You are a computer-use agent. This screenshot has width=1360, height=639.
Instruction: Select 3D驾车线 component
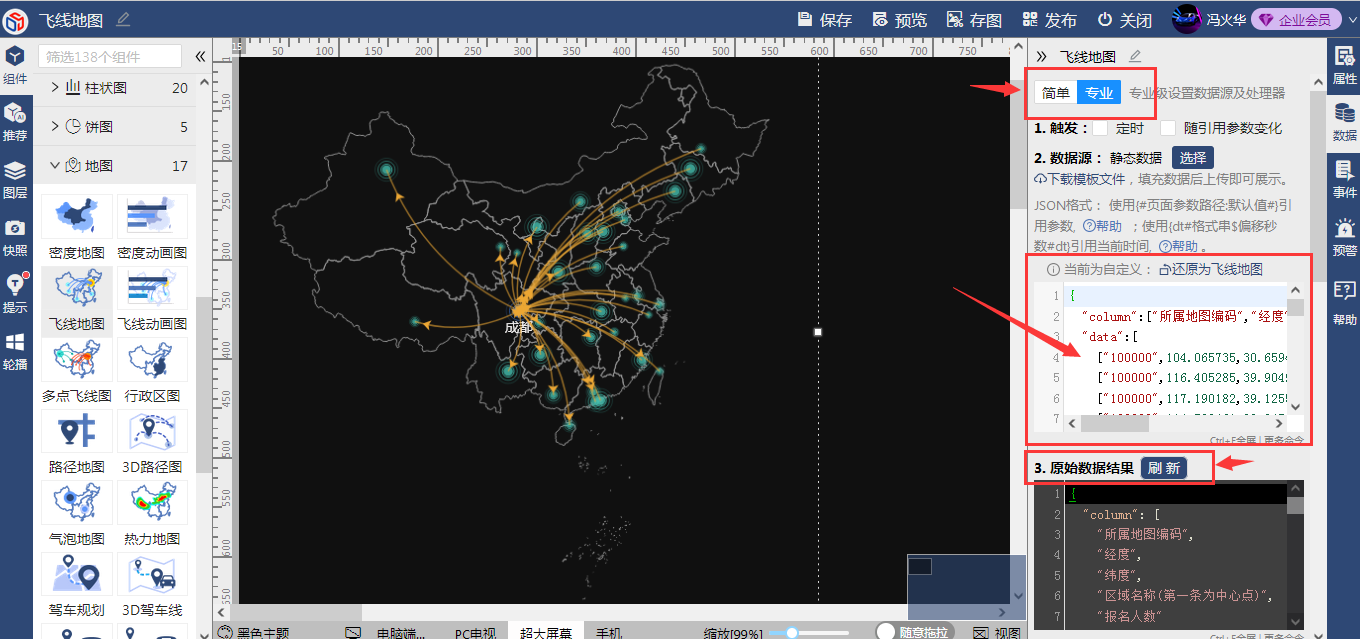pyautogui.click(x=152, y=585)
